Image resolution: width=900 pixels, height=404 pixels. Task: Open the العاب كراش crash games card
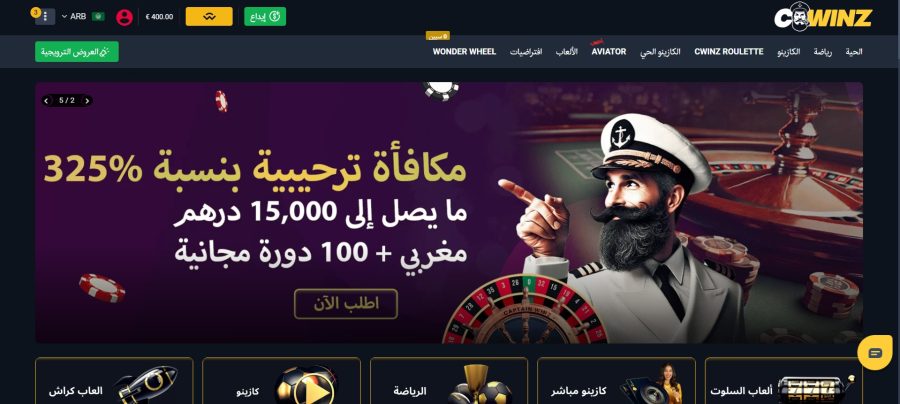pos(114,380)
